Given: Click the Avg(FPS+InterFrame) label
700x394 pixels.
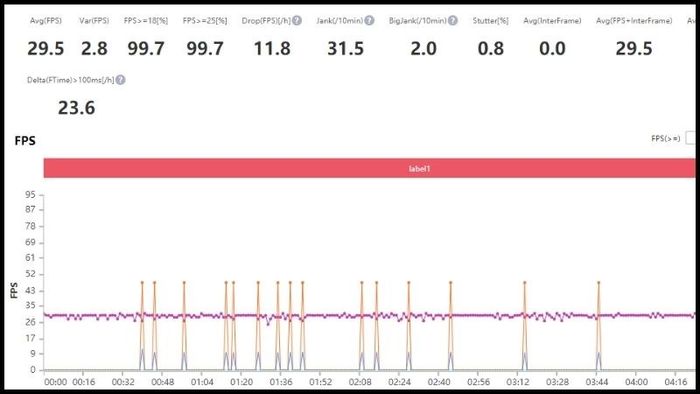Looking at the screenshot, I should point(634,21).
